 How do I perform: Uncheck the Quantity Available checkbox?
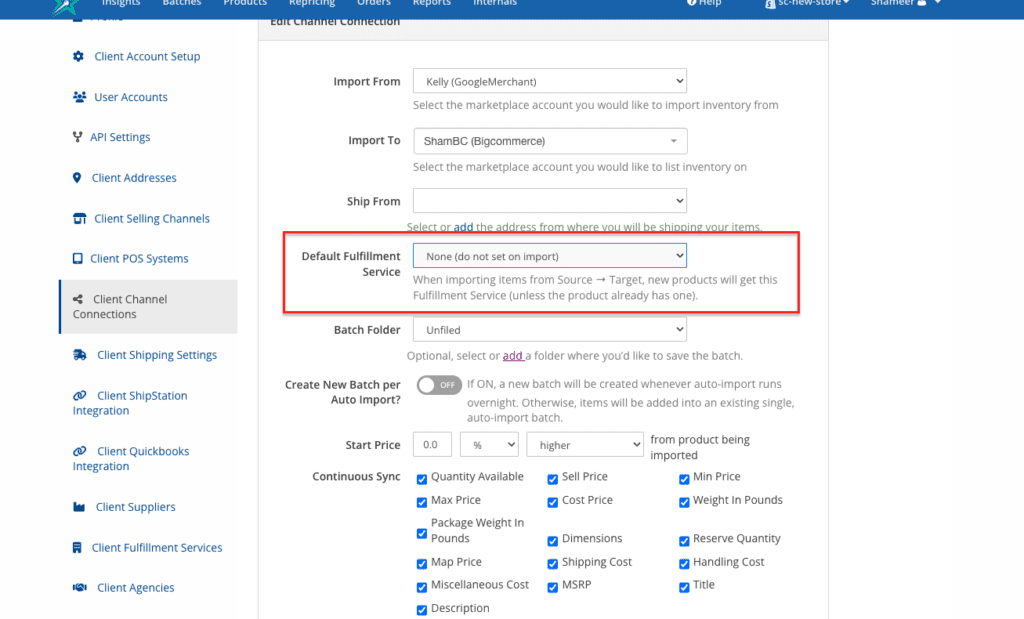(x=422, y=478)
